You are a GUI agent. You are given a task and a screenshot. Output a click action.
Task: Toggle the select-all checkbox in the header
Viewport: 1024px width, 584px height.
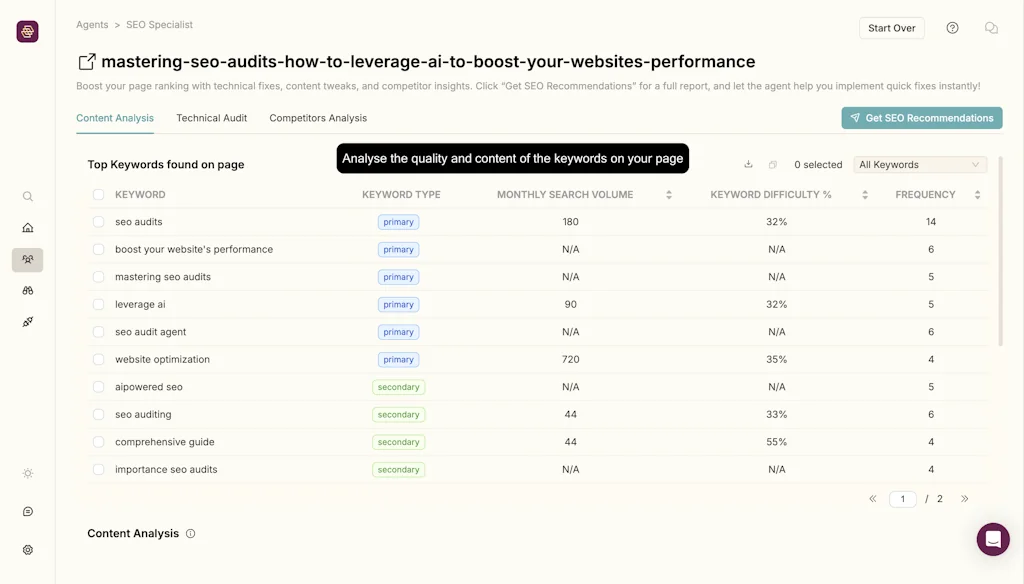[x=98, y=195]
